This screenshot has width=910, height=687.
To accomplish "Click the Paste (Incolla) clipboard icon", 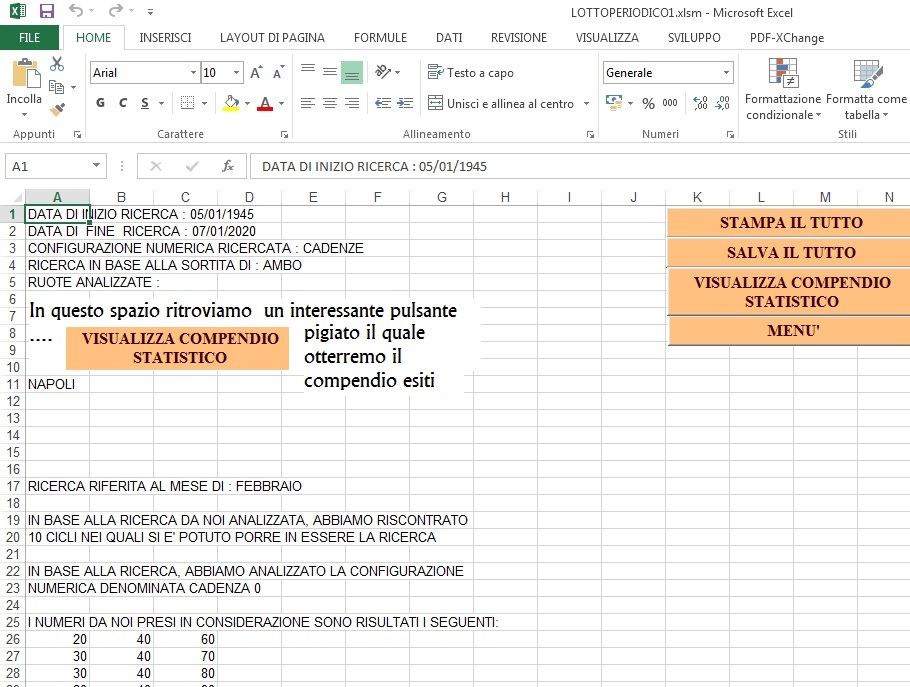I will point(26,74).
